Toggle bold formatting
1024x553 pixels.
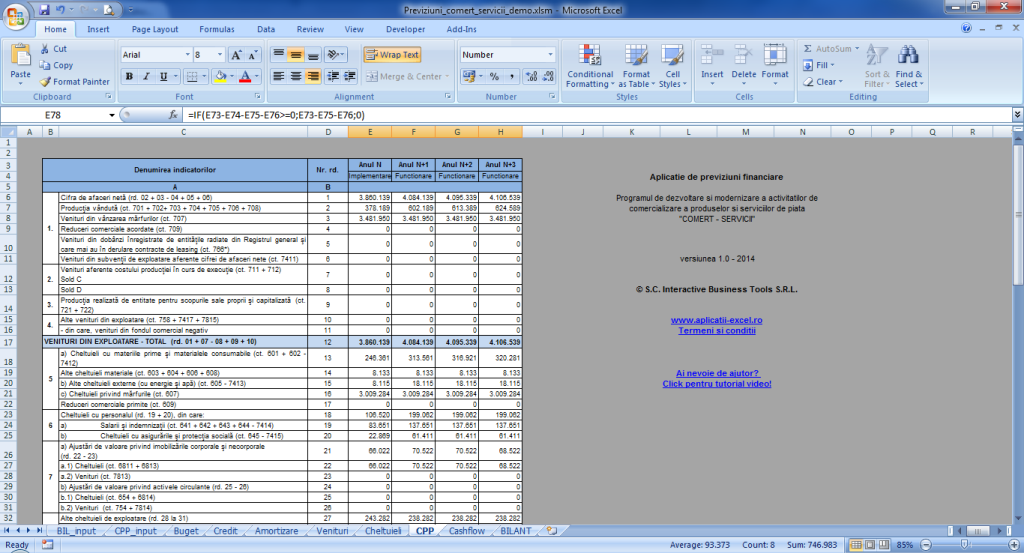point(129,76)
